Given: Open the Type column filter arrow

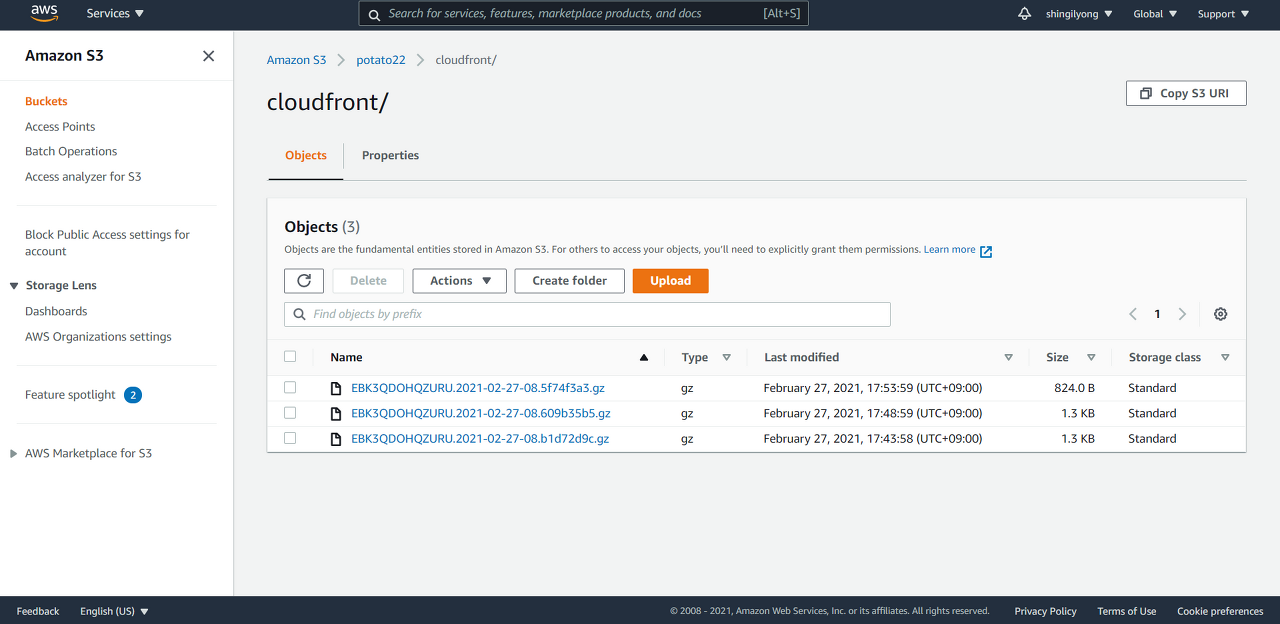Looking at the screenshot, I should pos(726,357).
